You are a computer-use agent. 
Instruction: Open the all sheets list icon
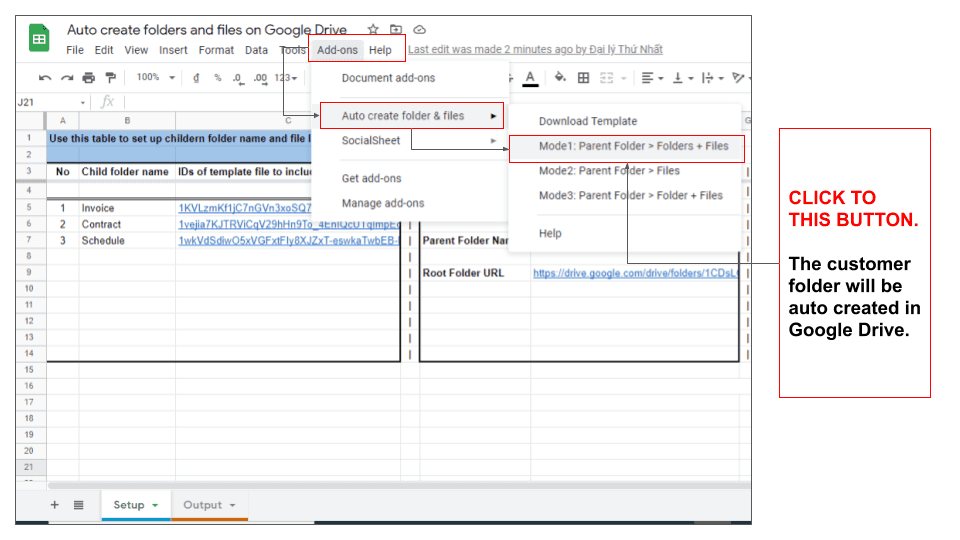(x=79, y=505)
